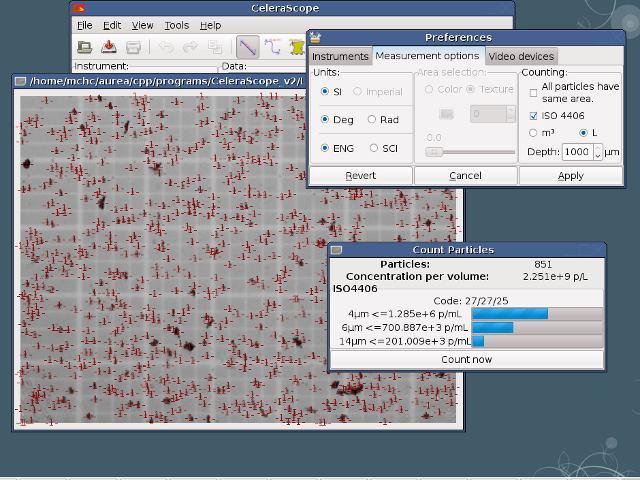Click Cancel in Preferences
Image resolution: width=640 pixels, height=480 pixels.
(x=465, y=176)
